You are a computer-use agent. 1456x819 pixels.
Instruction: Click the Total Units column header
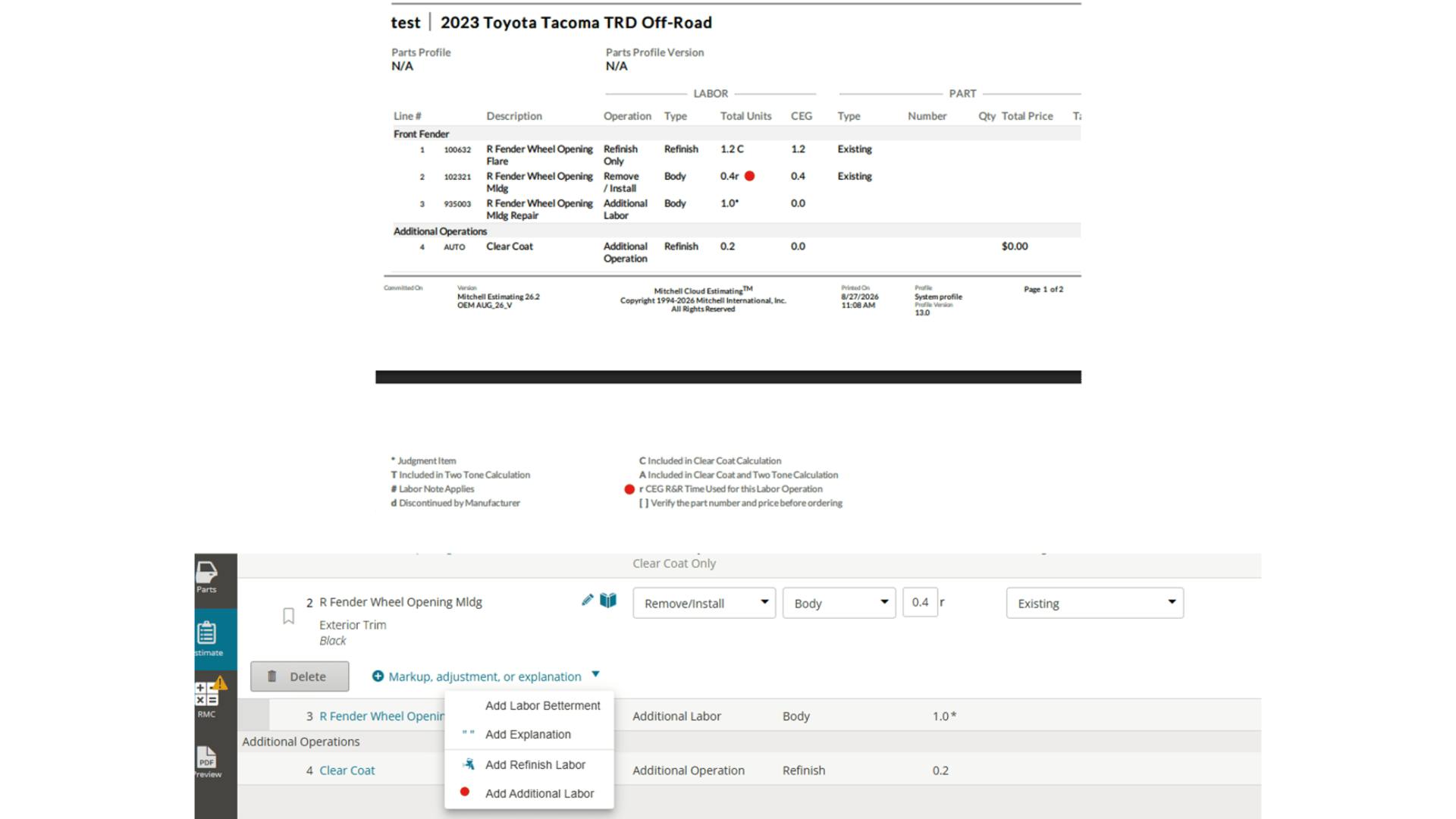tap(745, 116)
